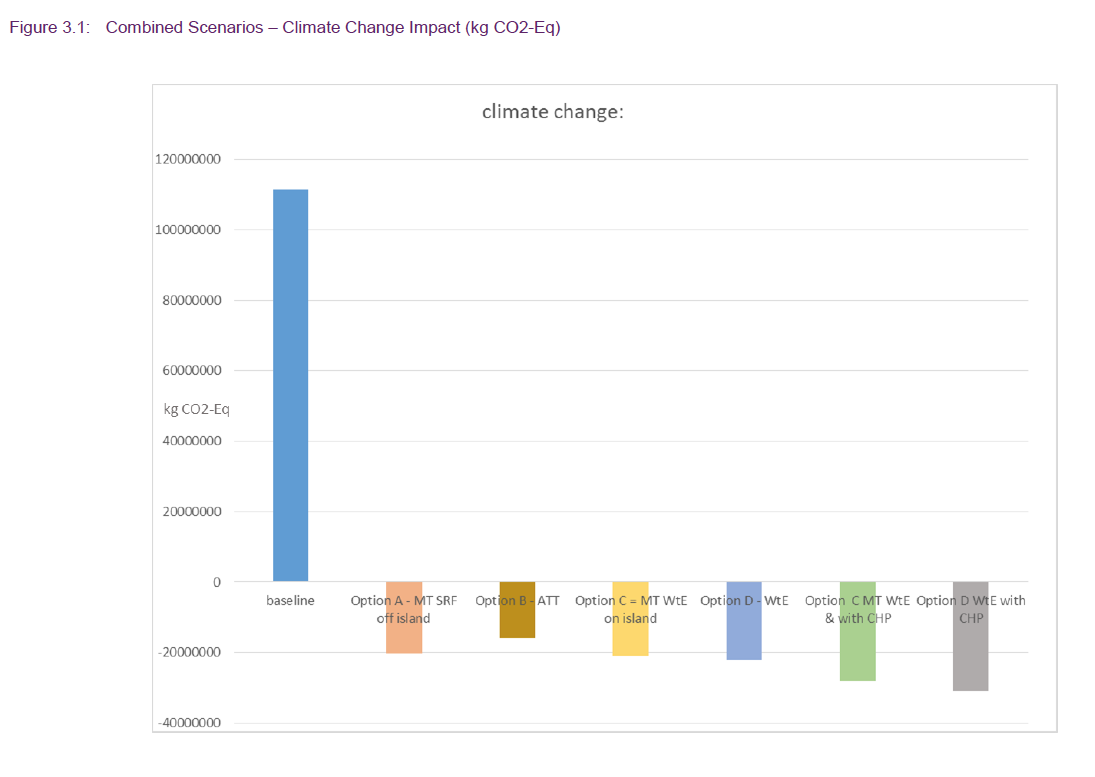Image resolution: width=1095 pixels, height=777 pixels.
Task: Click the -20000000 y-axis label
Action: [x=188, y=653]
